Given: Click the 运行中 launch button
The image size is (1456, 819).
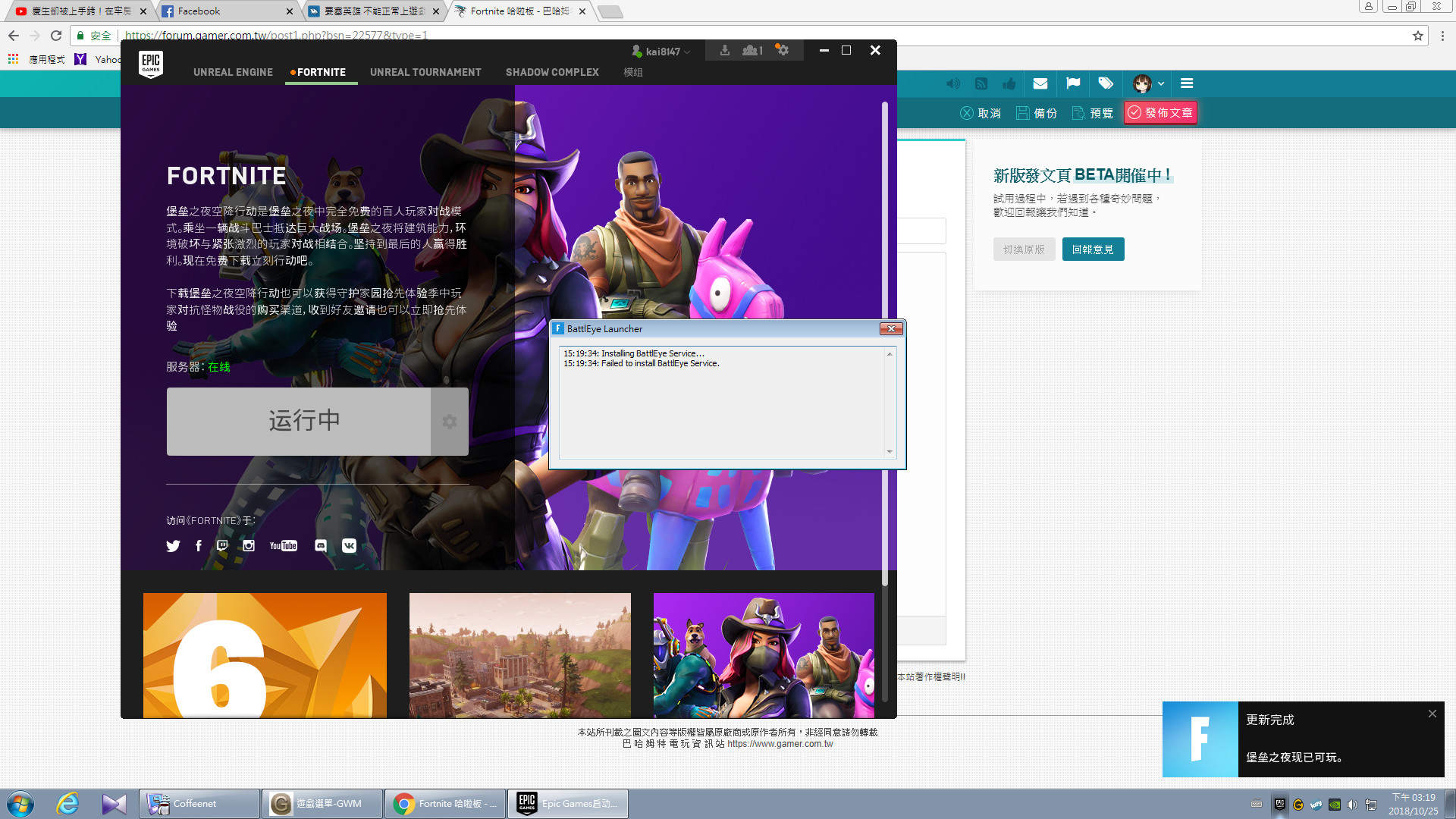Looking at the screenshot, I should coord(299,422).
